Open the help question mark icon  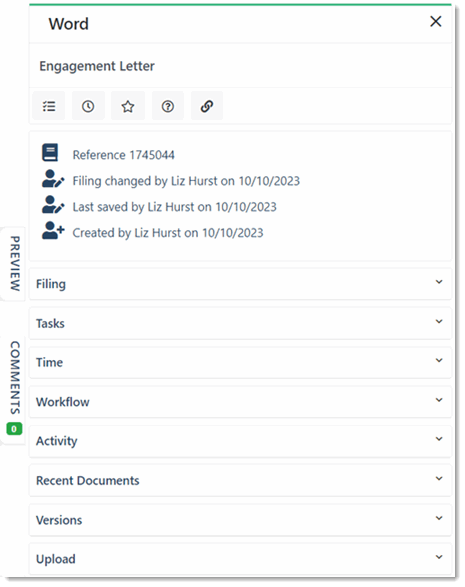(x=167, y=106)
